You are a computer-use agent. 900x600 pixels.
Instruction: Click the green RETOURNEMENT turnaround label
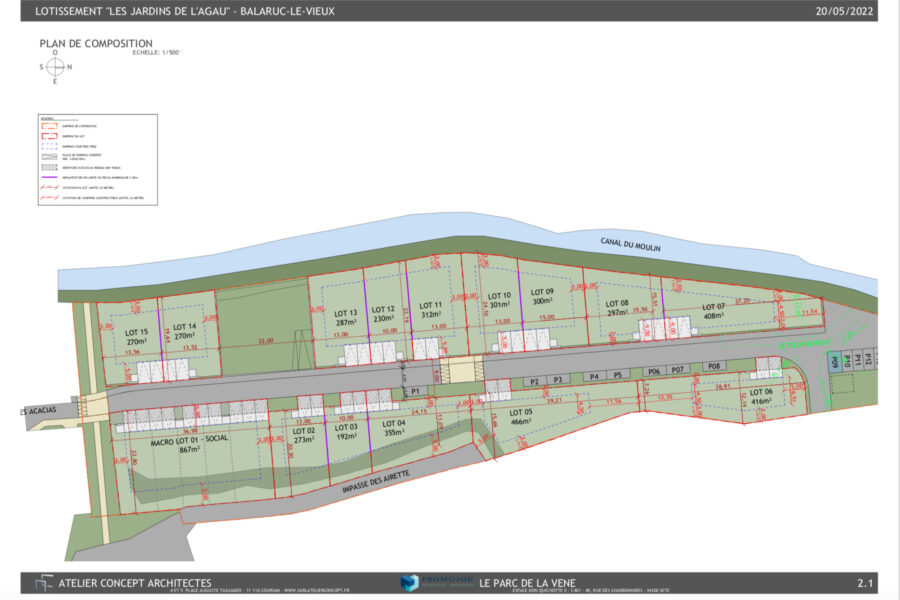click(804, 344)
